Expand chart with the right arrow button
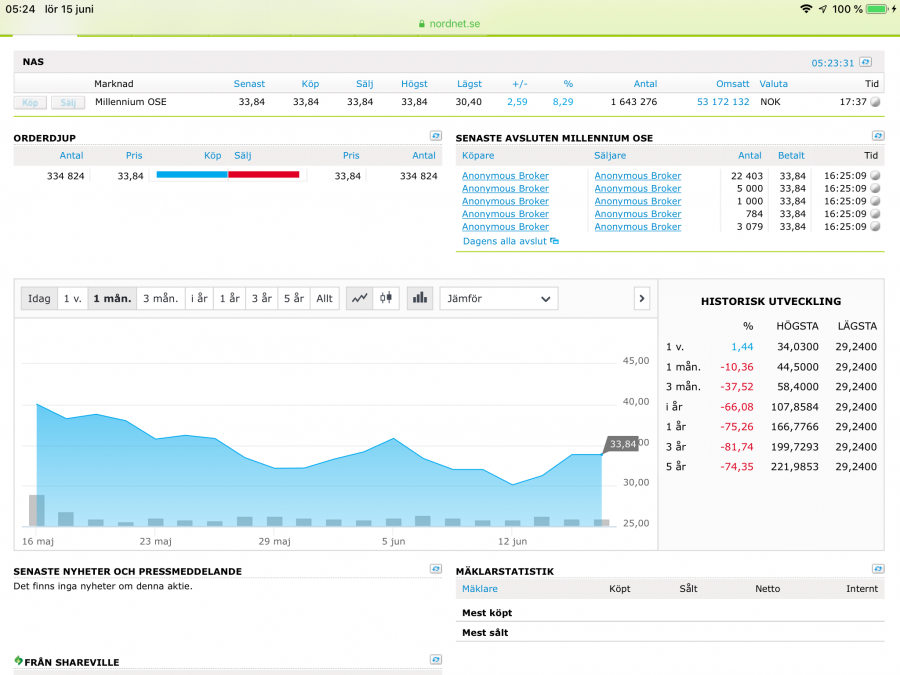 pyautogui.click(x=642, y=298)
